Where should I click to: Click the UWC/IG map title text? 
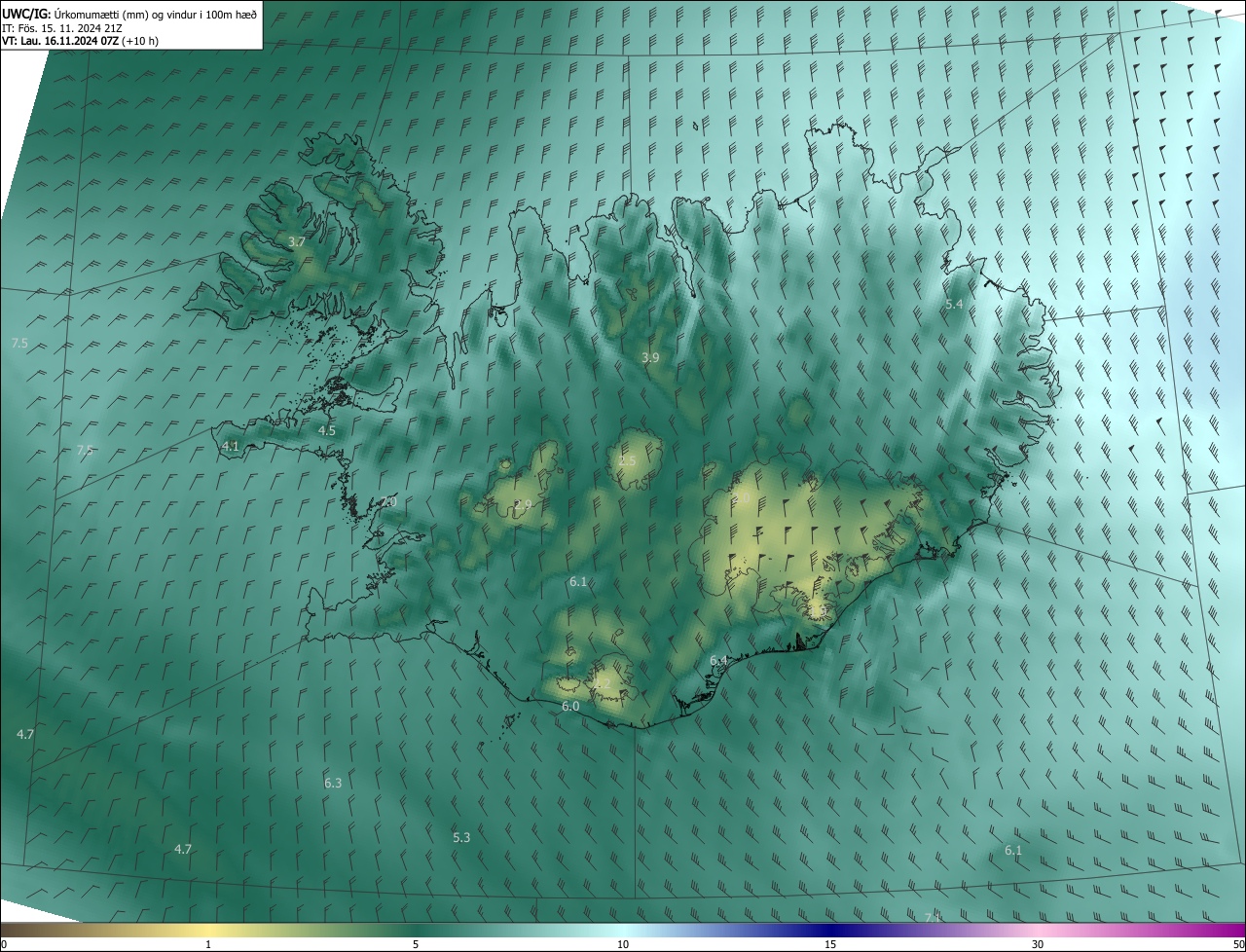[x=128, y=13]
